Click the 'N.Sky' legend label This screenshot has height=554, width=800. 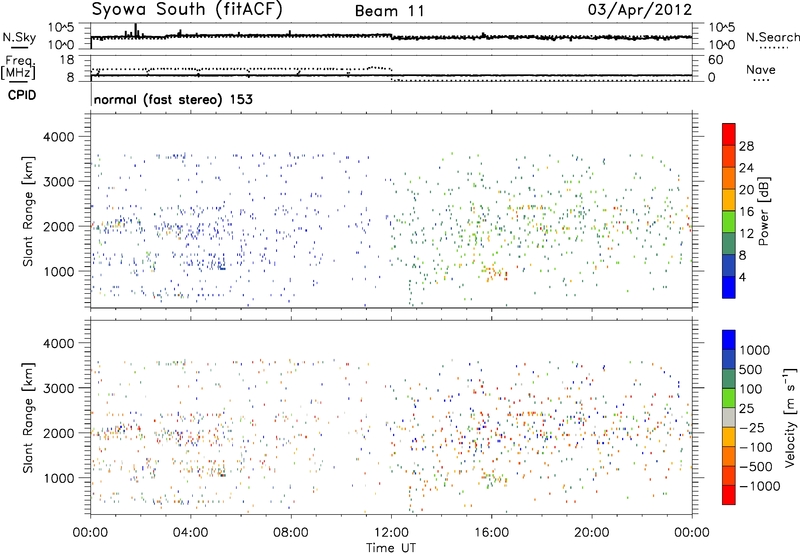tap(19, 37)
